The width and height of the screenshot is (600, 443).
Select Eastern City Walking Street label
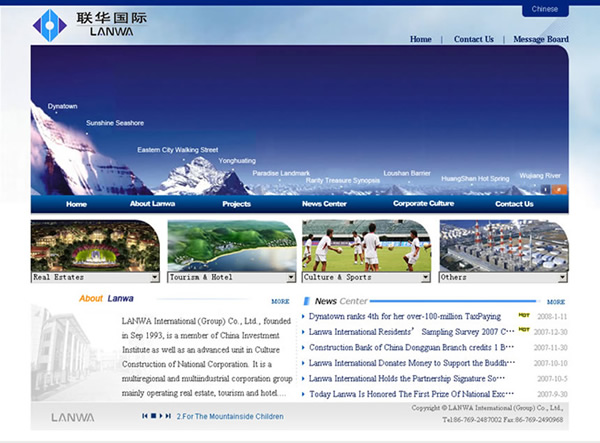[178, 150]
